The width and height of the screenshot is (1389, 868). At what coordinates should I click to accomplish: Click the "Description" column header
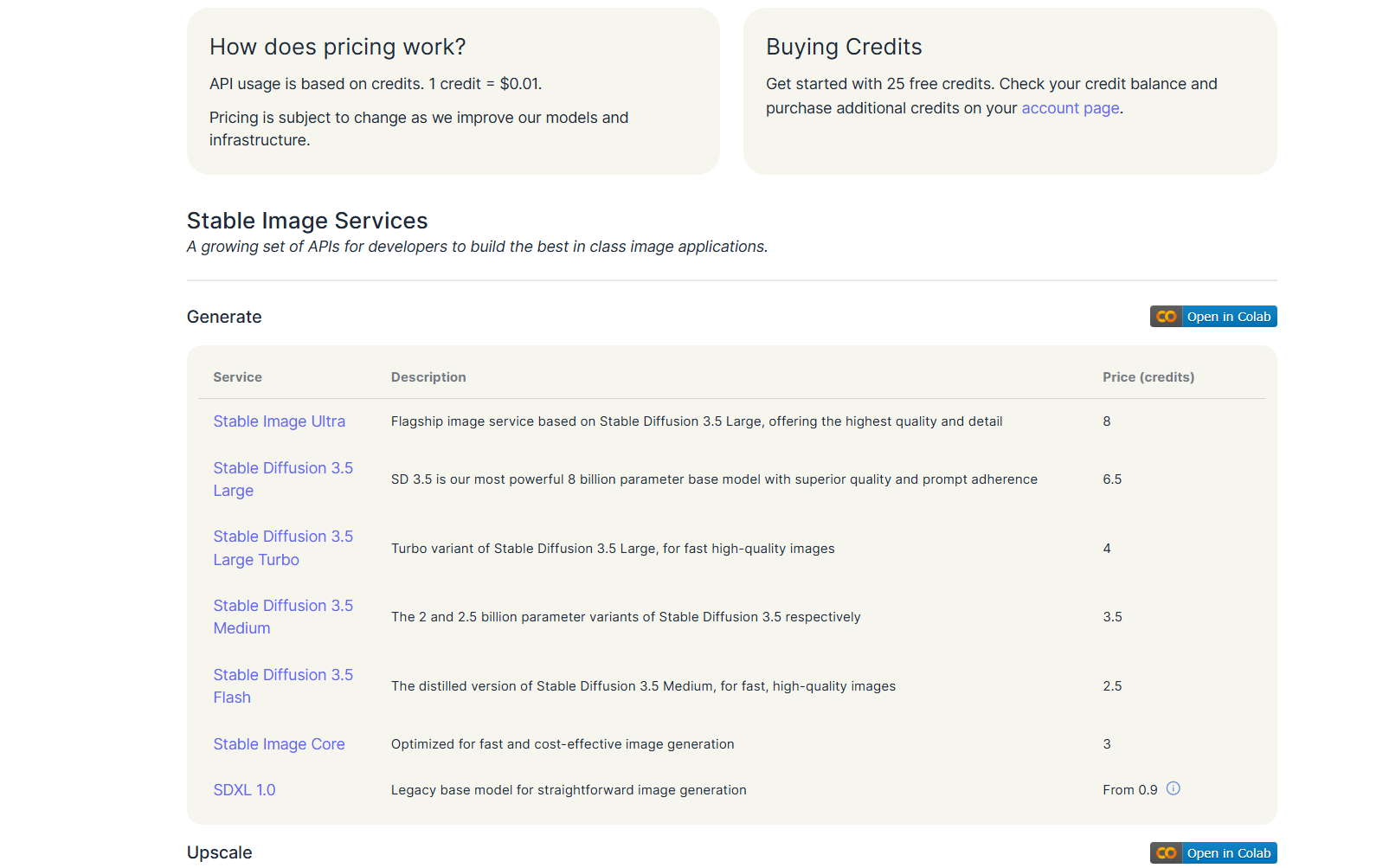[x=428, y=377]
